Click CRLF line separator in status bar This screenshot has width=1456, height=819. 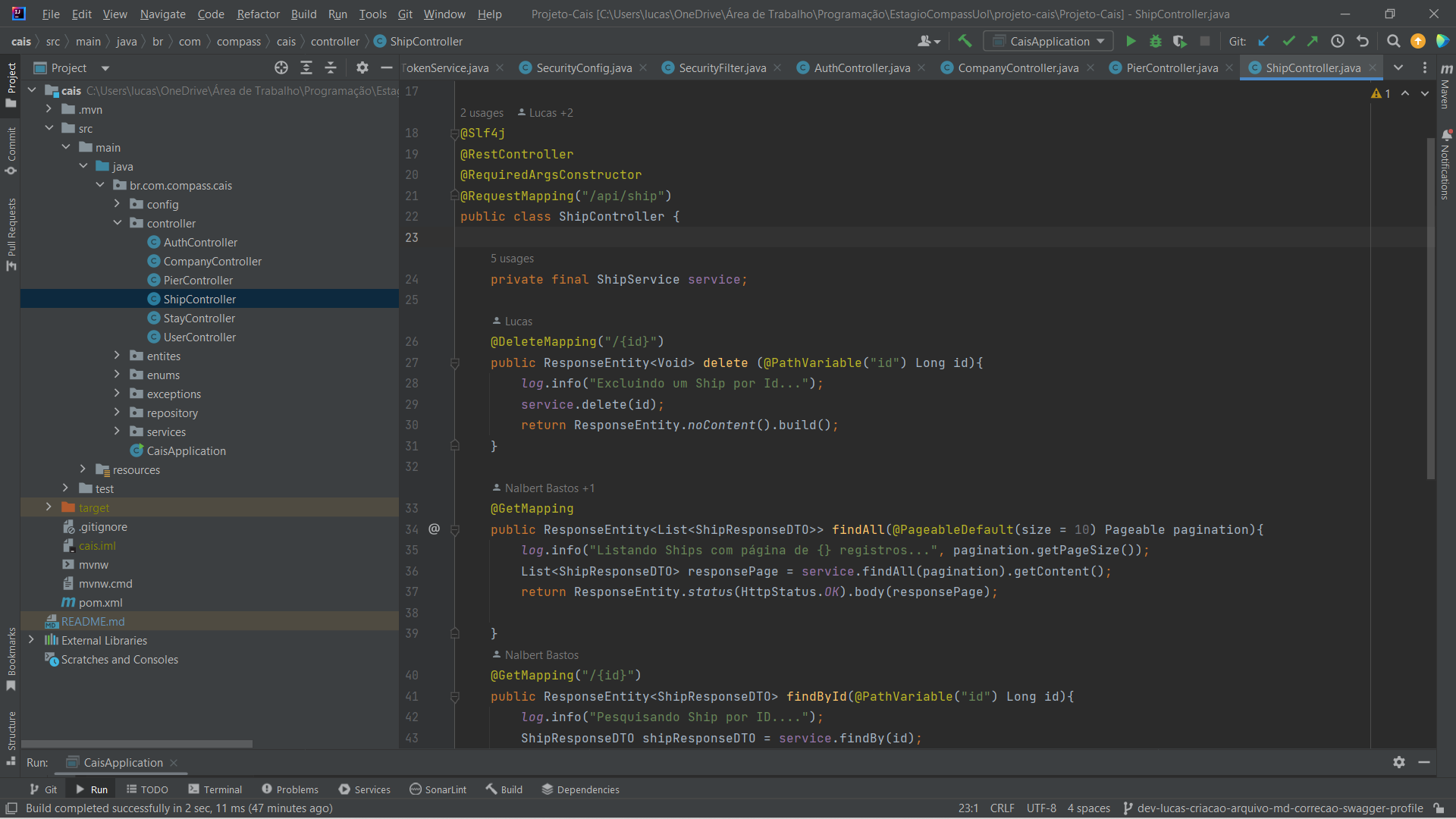(1002, 808)
